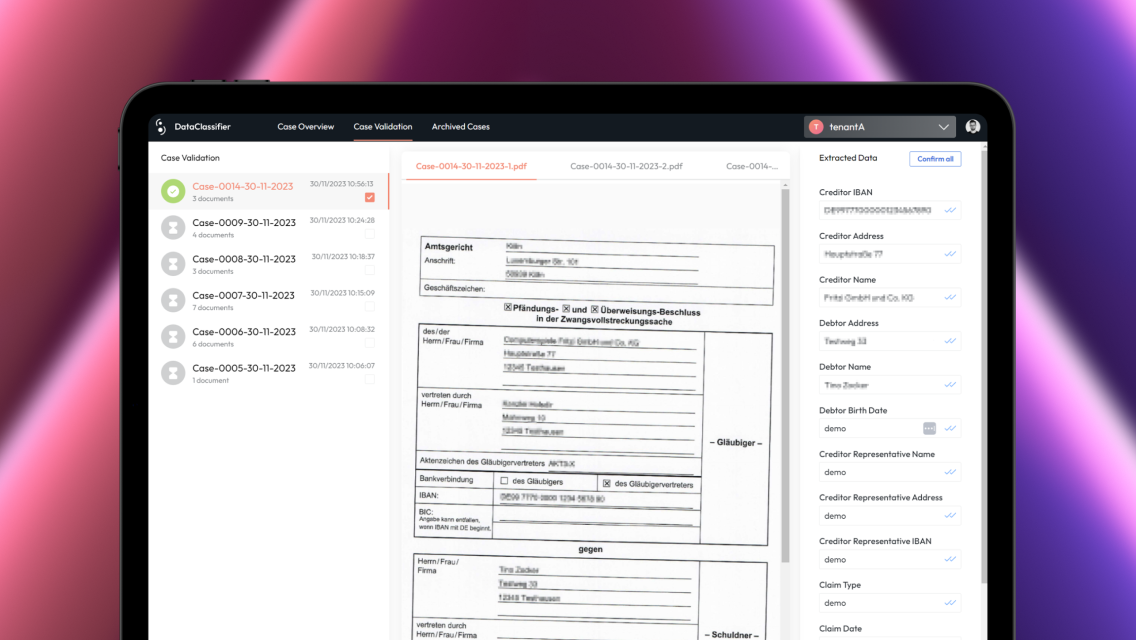This screenshot has height=640, width=1136.
Task: Click the Extracted Data panel heading
Action: (x=848, y=157)
